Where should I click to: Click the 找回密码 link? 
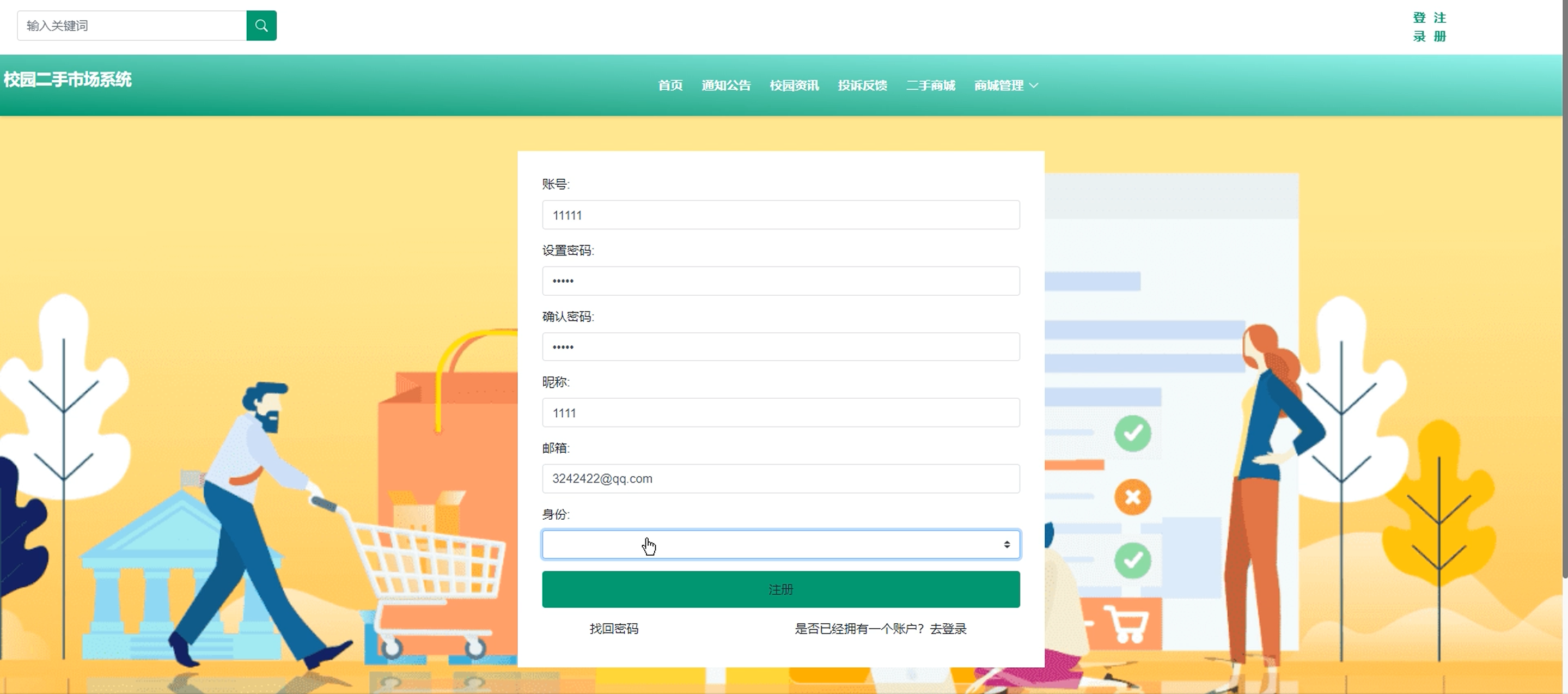(614, 629)
